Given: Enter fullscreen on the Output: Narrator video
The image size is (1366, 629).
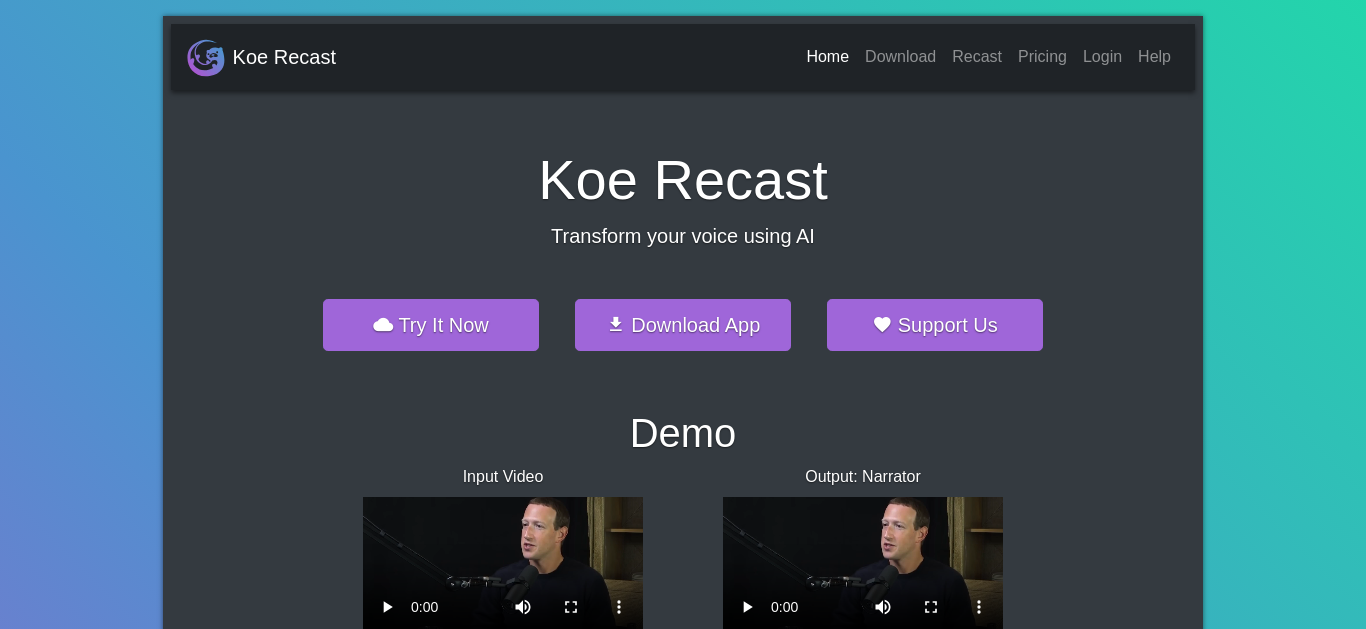Looking at the screenshot, I should pos(931,607).
